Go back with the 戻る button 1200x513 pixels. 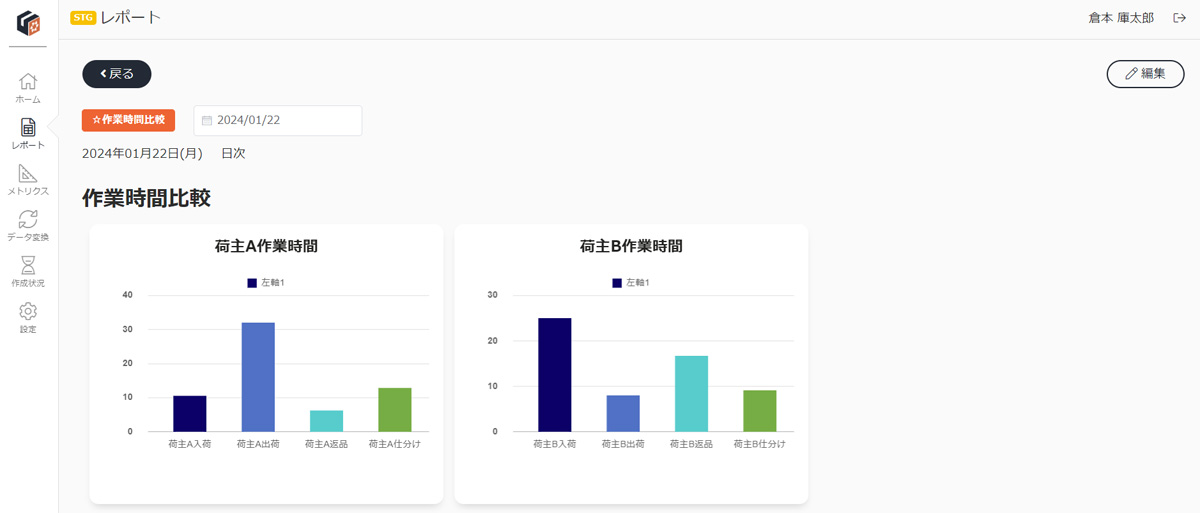tap(116, 74)
